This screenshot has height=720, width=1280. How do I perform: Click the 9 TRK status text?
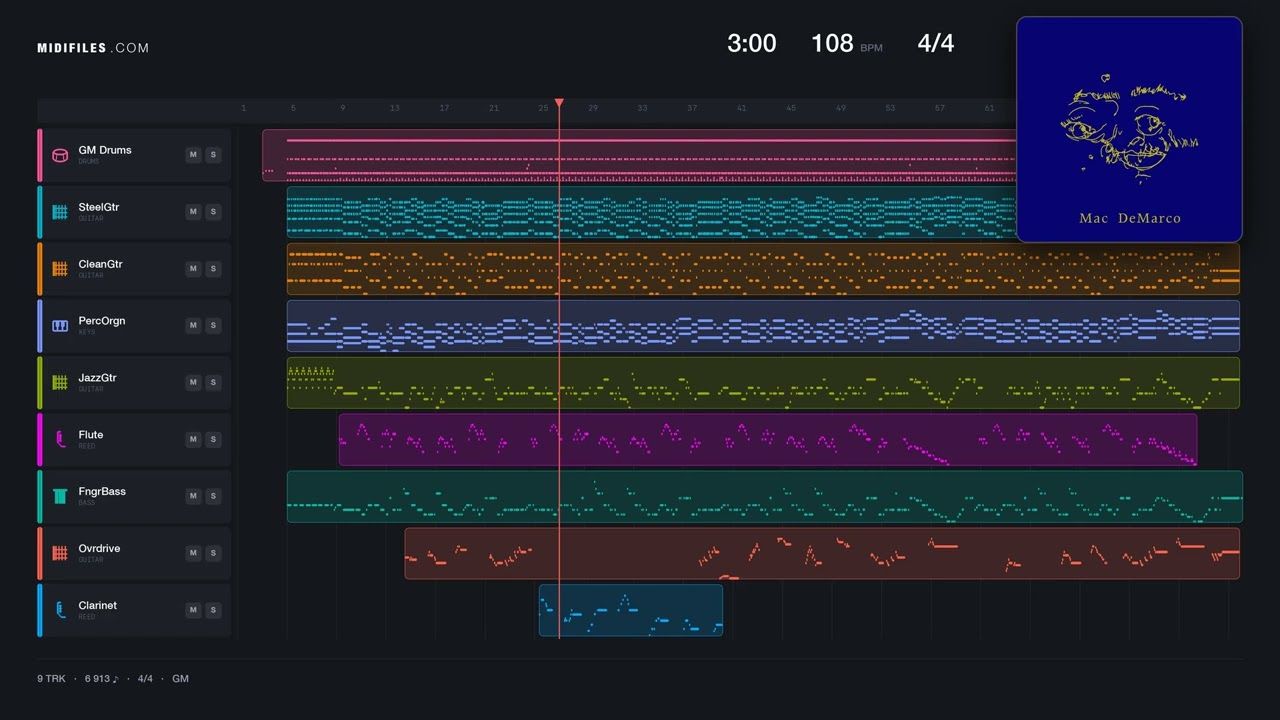pos(51,679)
